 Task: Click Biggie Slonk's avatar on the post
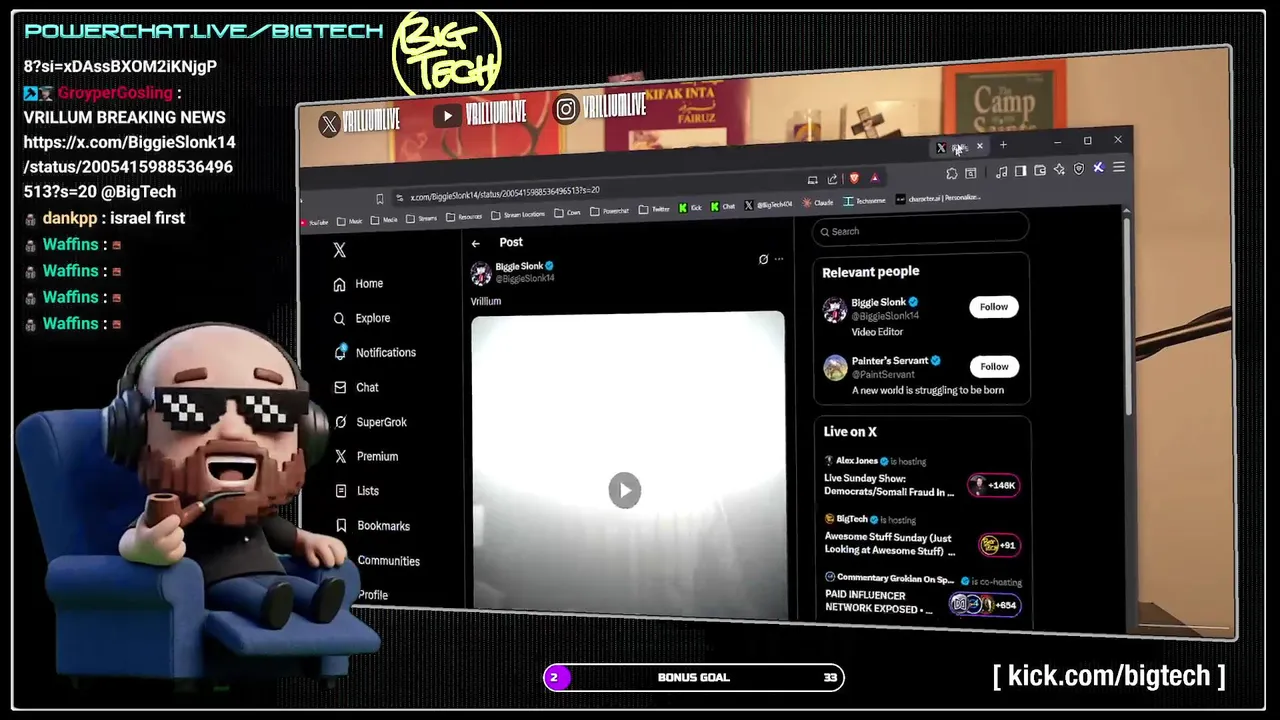[x=481, y=272]
